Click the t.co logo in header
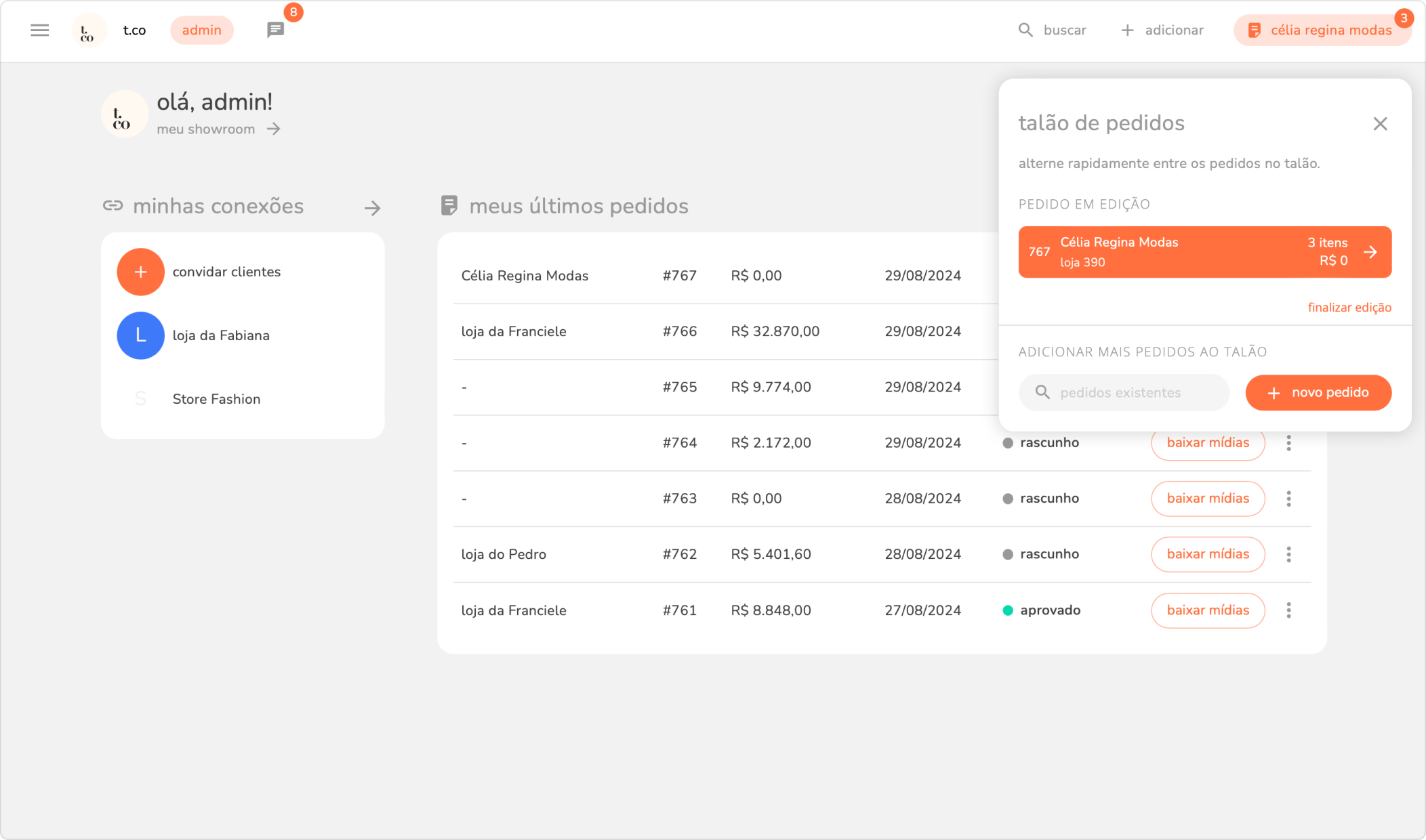Screen dimensions: 1426x840 (x=88, y=30)
